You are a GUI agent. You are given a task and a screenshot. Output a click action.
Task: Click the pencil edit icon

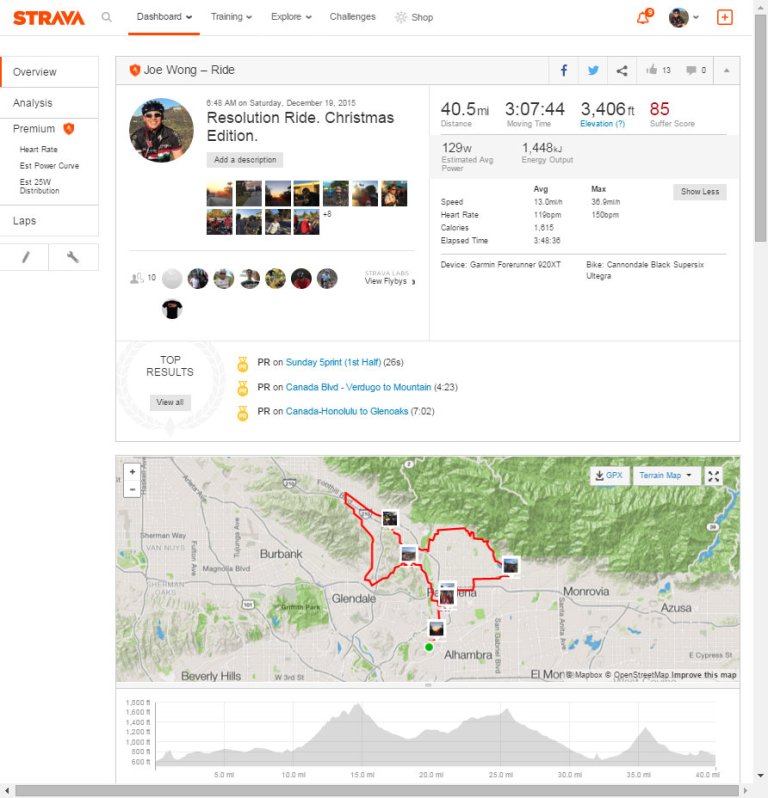pos(26,257)
